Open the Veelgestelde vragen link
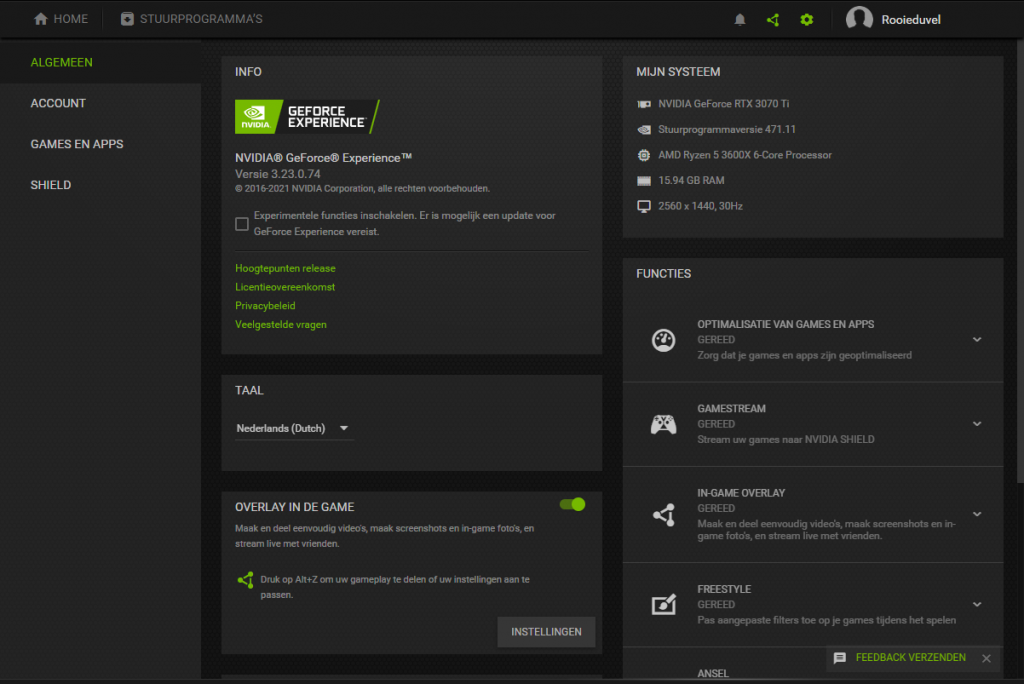 pyautogui.click(x=281, y=325)
